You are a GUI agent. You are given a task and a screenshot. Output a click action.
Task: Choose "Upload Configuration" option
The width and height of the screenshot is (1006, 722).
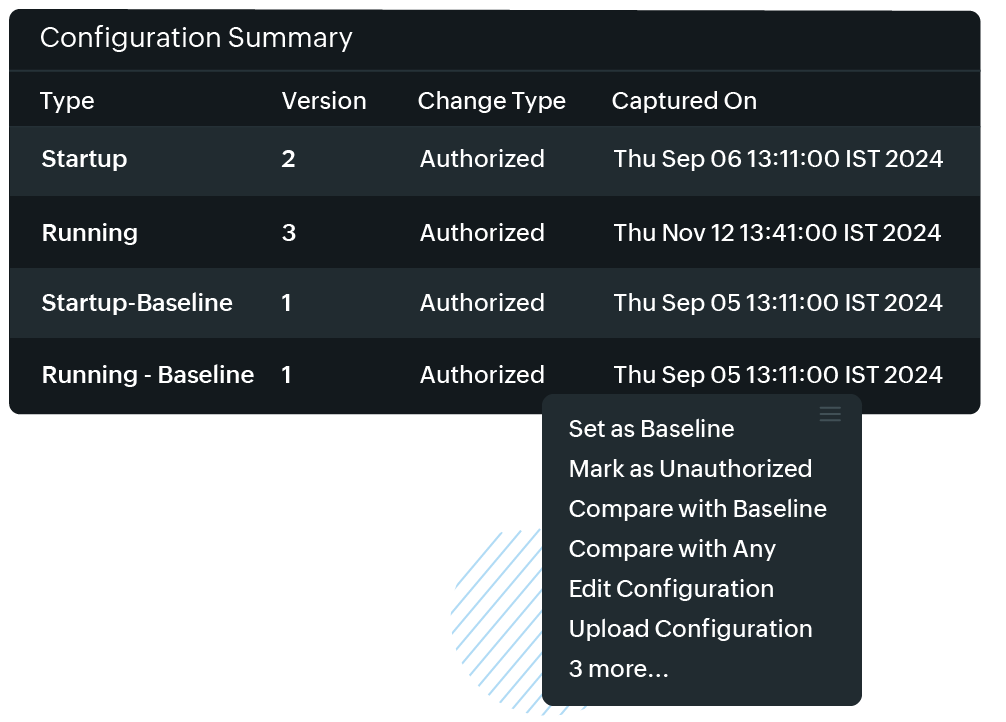[689, 628]
